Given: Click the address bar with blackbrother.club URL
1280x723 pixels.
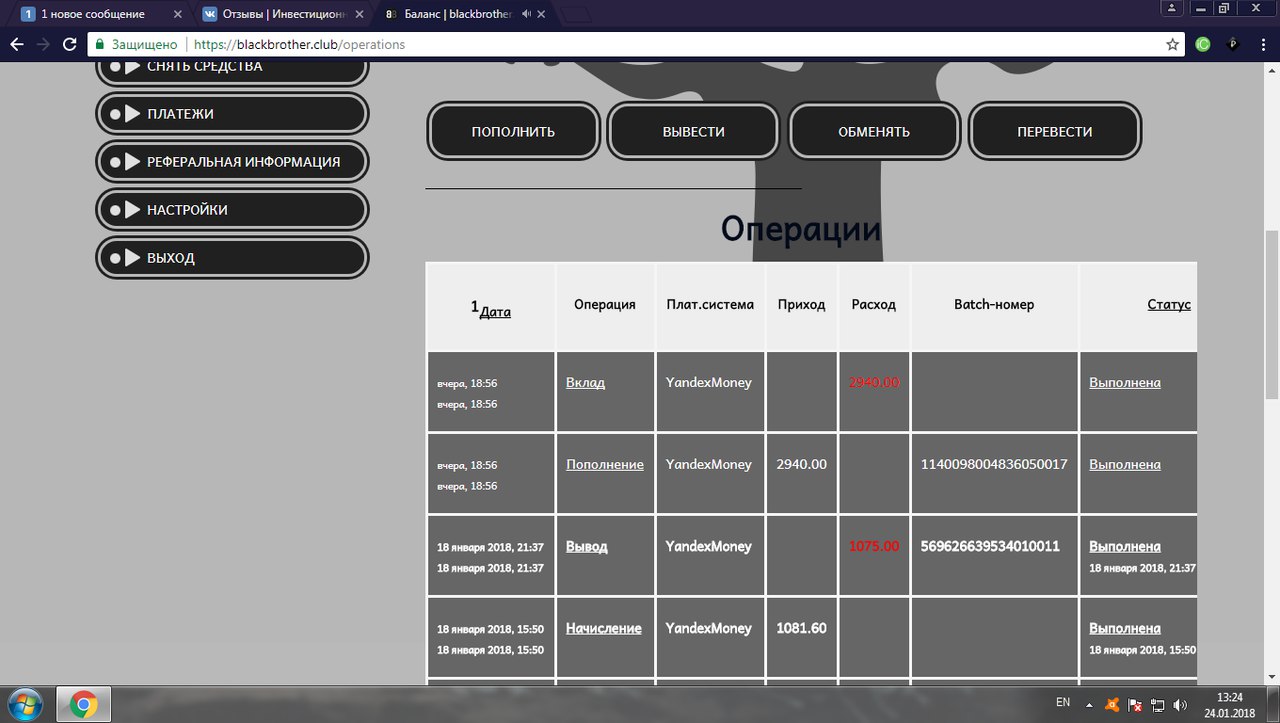Looking at the screenshot, I should coord(635,44).
